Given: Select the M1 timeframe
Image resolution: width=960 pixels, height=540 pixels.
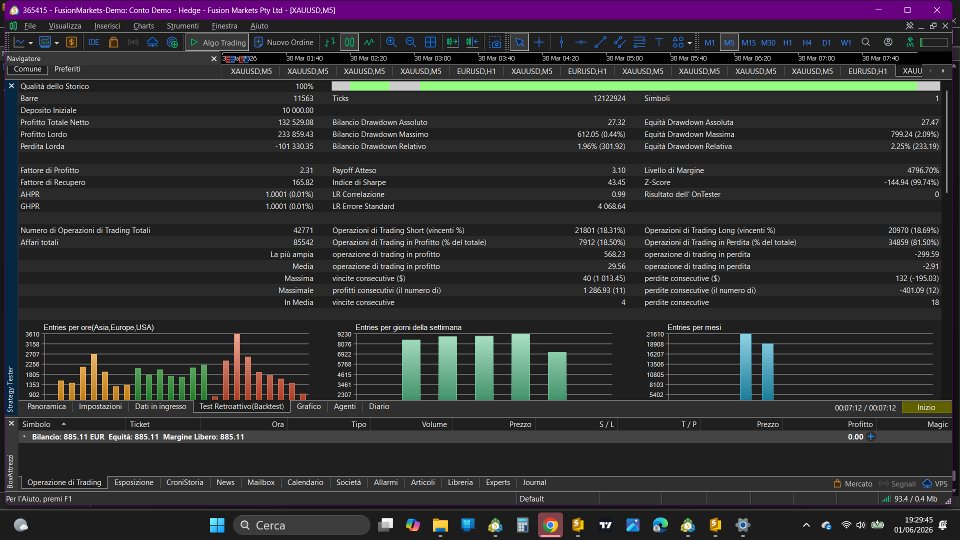Looking at the screenshot, I should (x=709, y=42).
